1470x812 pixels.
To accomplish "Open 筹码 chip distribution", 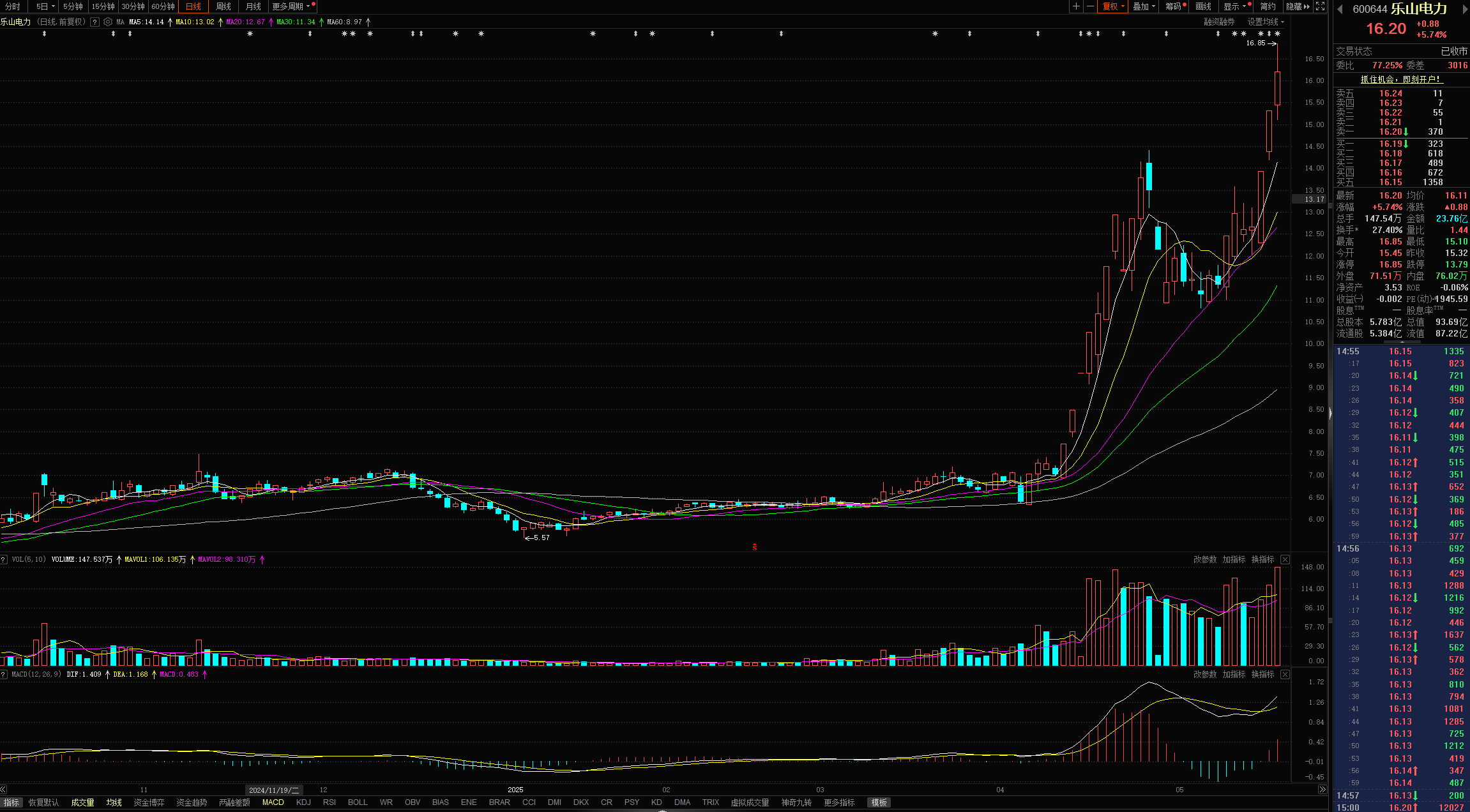I will [x=1175, y=6].
